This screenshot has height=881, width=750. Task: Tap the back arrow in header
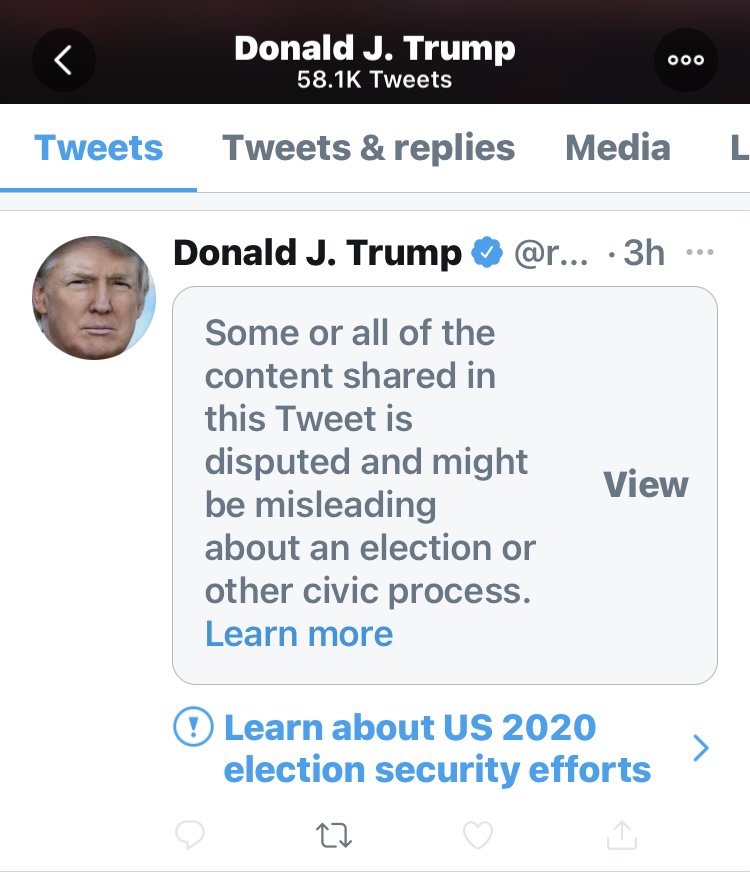(x=63, y=60)
